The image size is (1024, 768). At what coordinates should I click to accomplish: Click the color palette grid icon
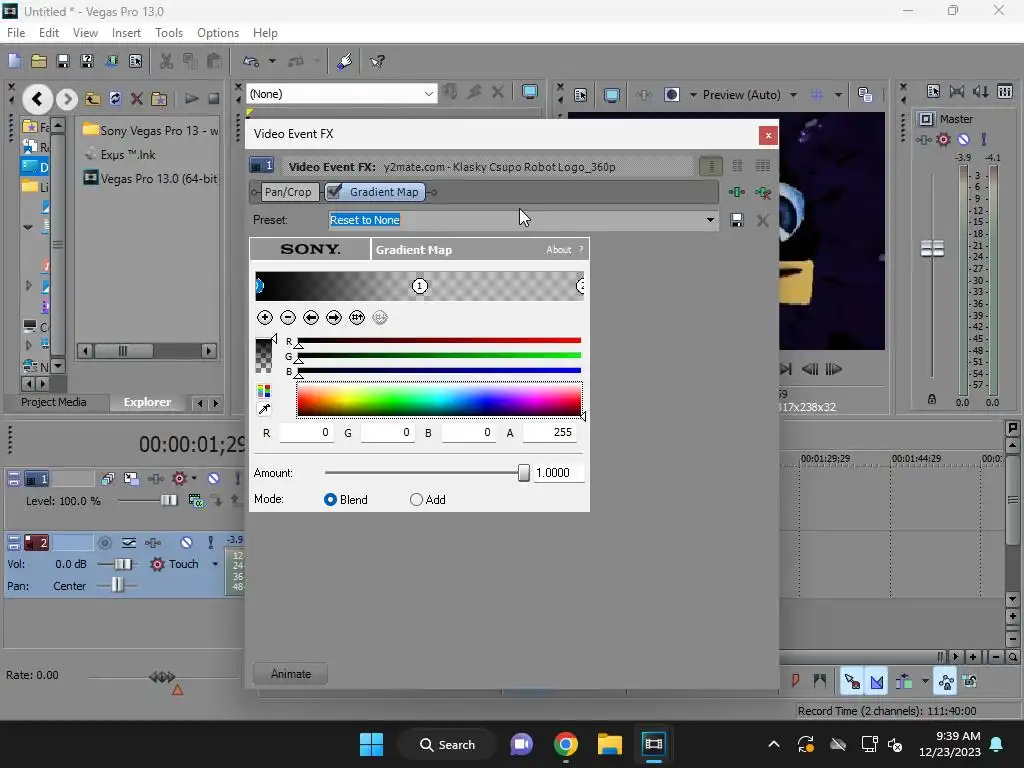264,391
